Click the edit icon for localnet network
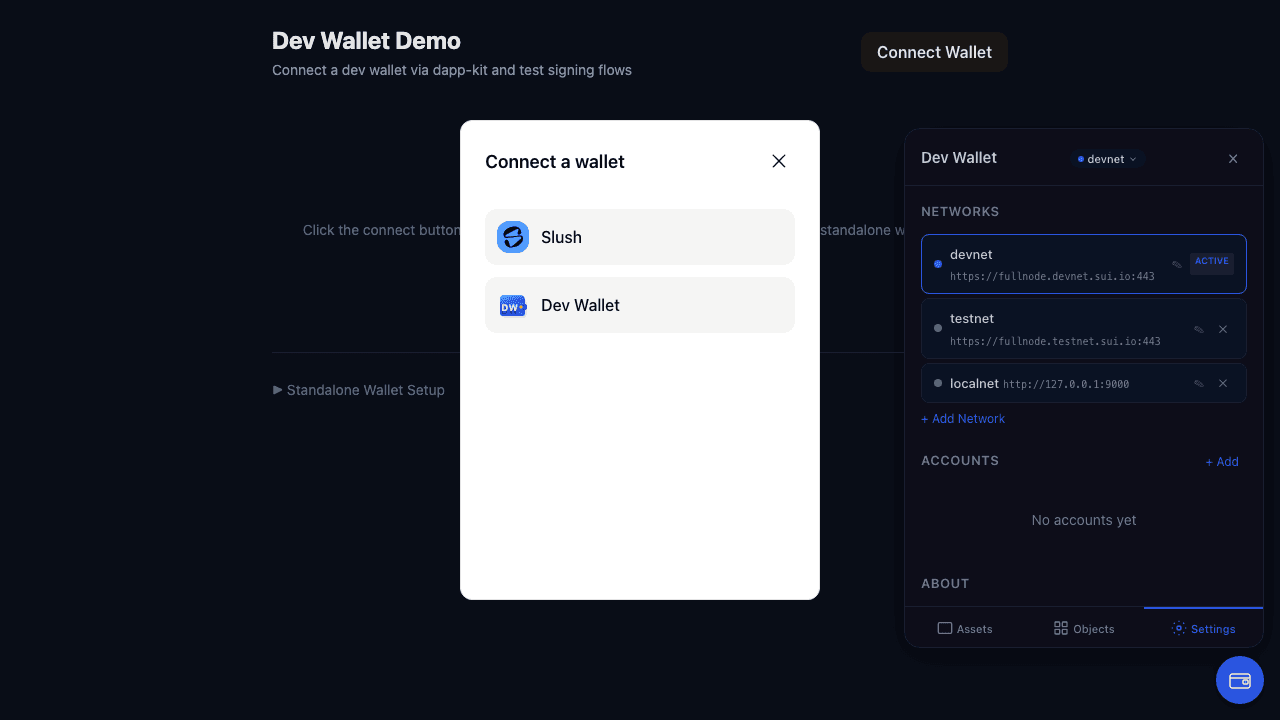 (x=1199, y=383)
